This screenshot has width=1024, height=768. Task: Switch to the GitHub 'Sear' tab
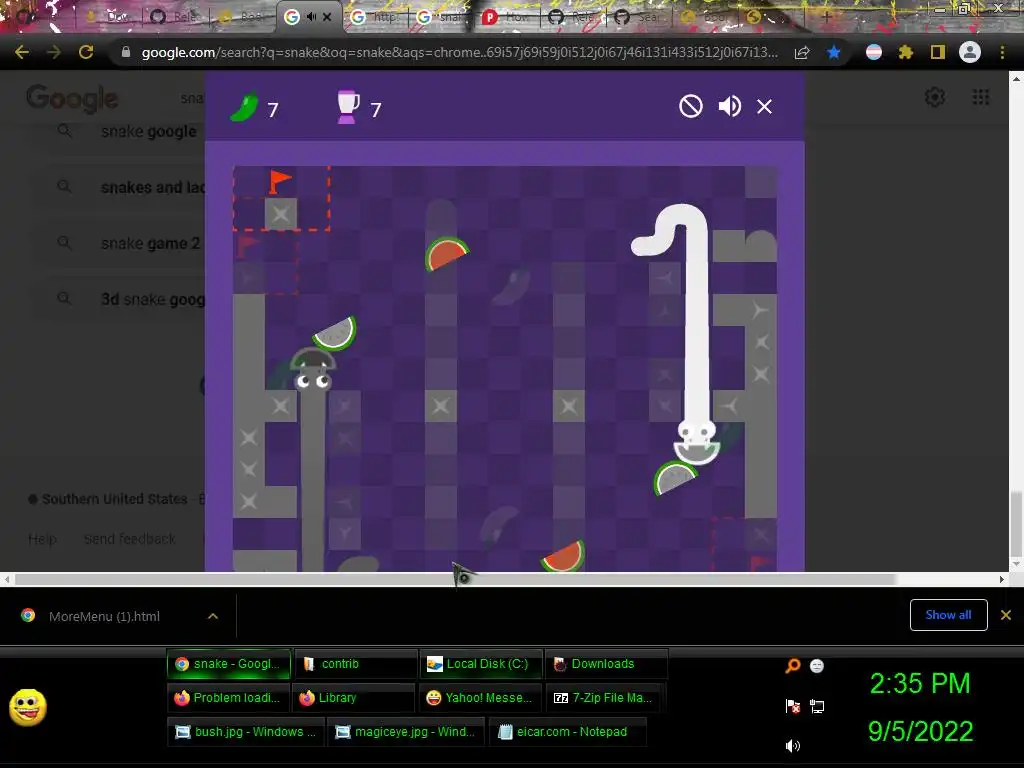[x=638, y=17]
